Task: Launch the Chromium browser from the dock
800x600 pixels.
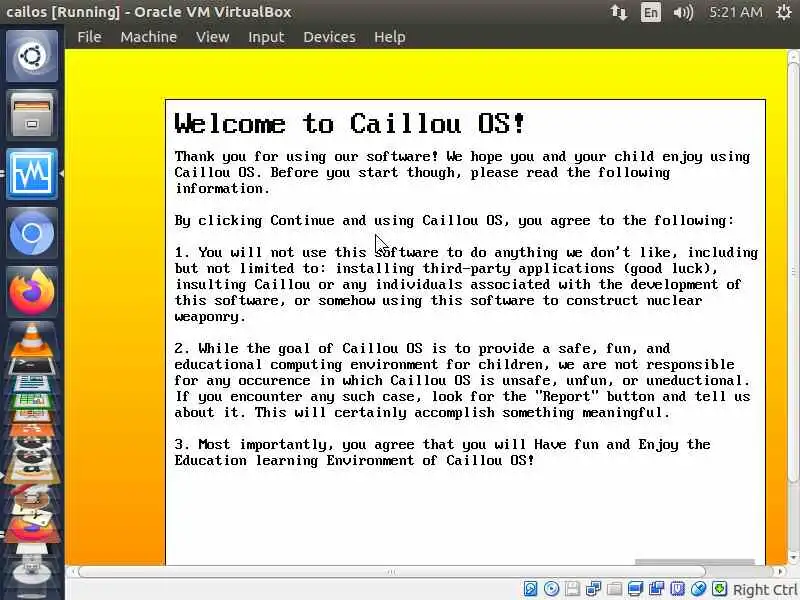Action: [x=32, y=233]
